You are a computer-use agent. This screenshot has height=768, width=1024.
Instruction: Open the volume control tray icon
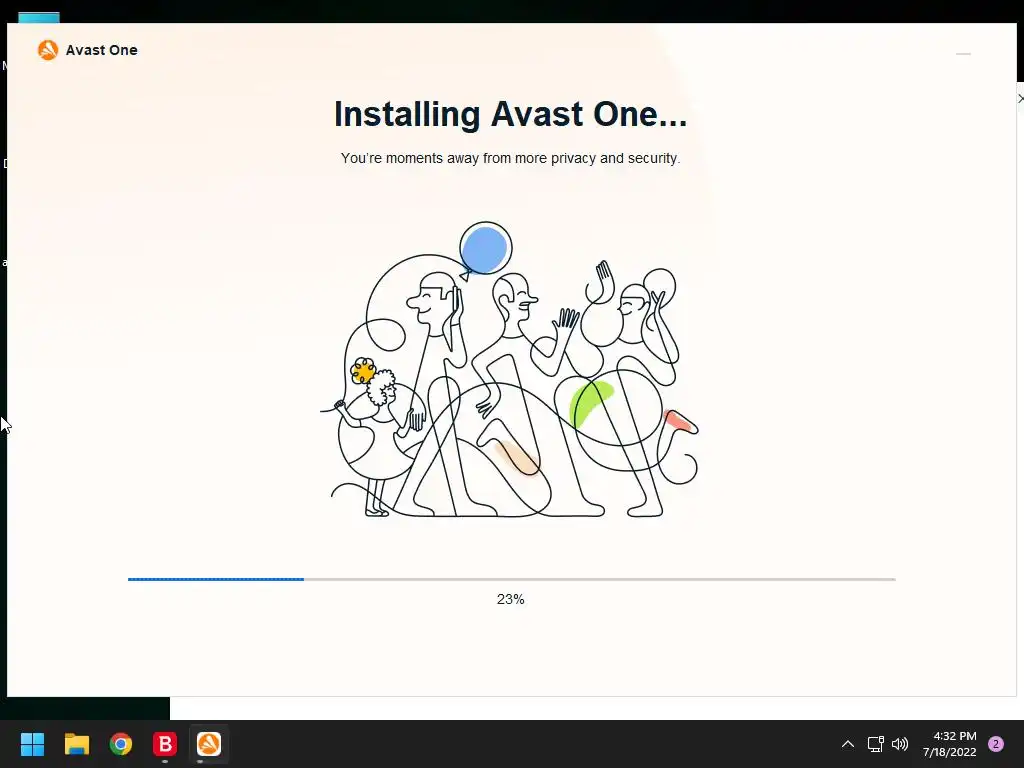(900, 744)
